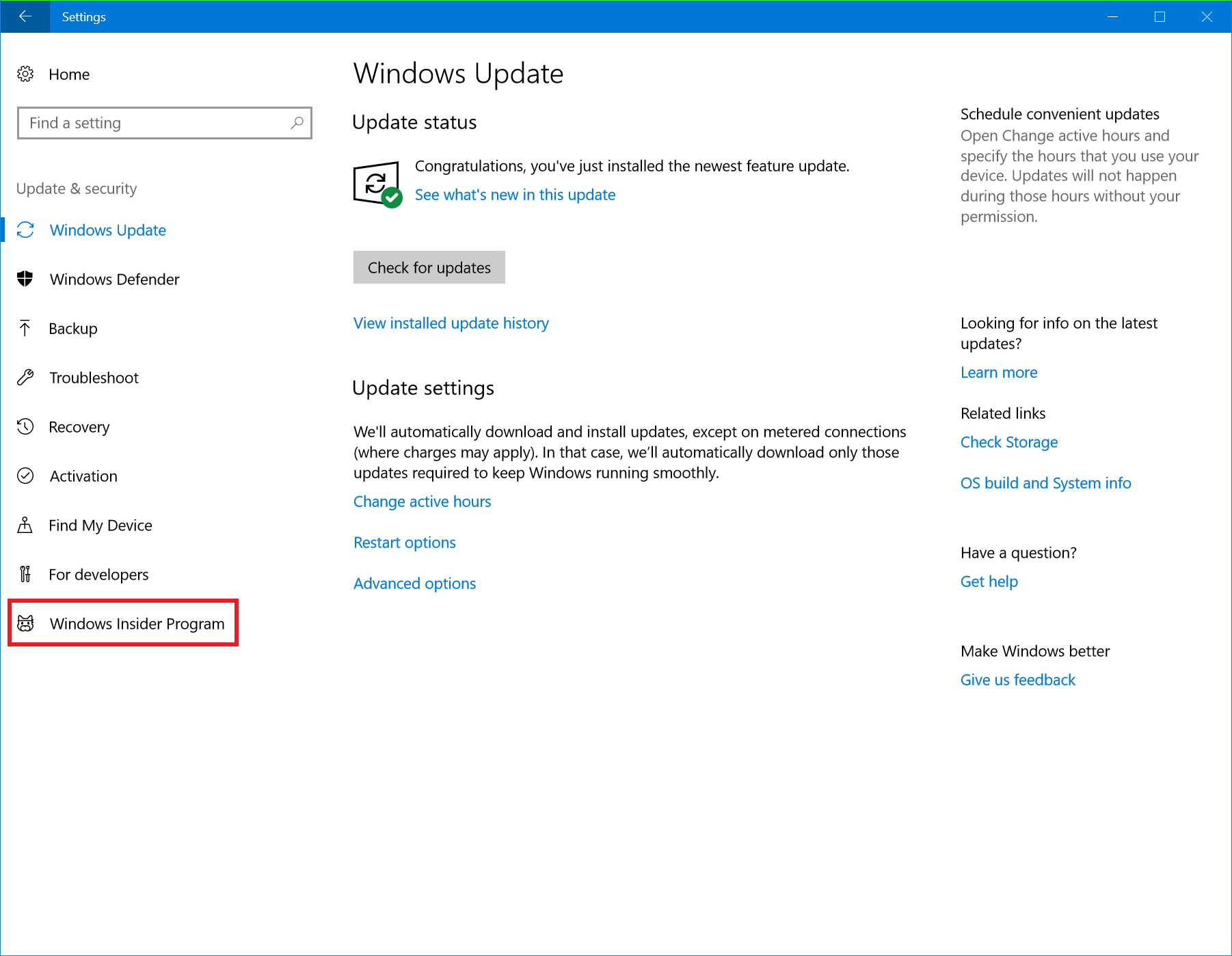Select the Find My Device location icon

25,525
